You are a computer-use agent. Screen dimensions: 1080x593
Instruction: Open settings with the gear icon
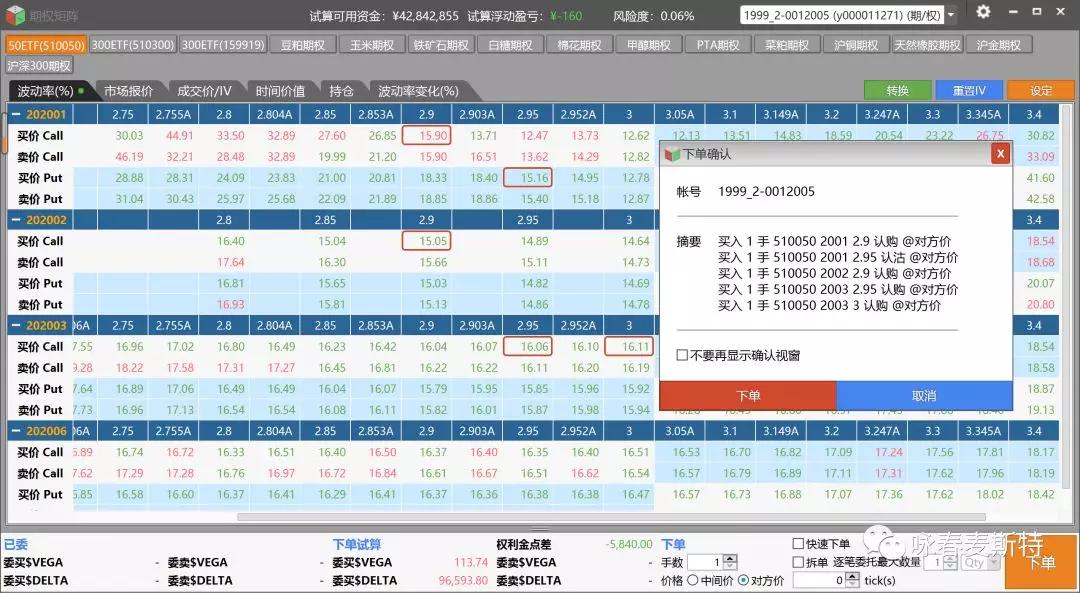pos(983,12)
